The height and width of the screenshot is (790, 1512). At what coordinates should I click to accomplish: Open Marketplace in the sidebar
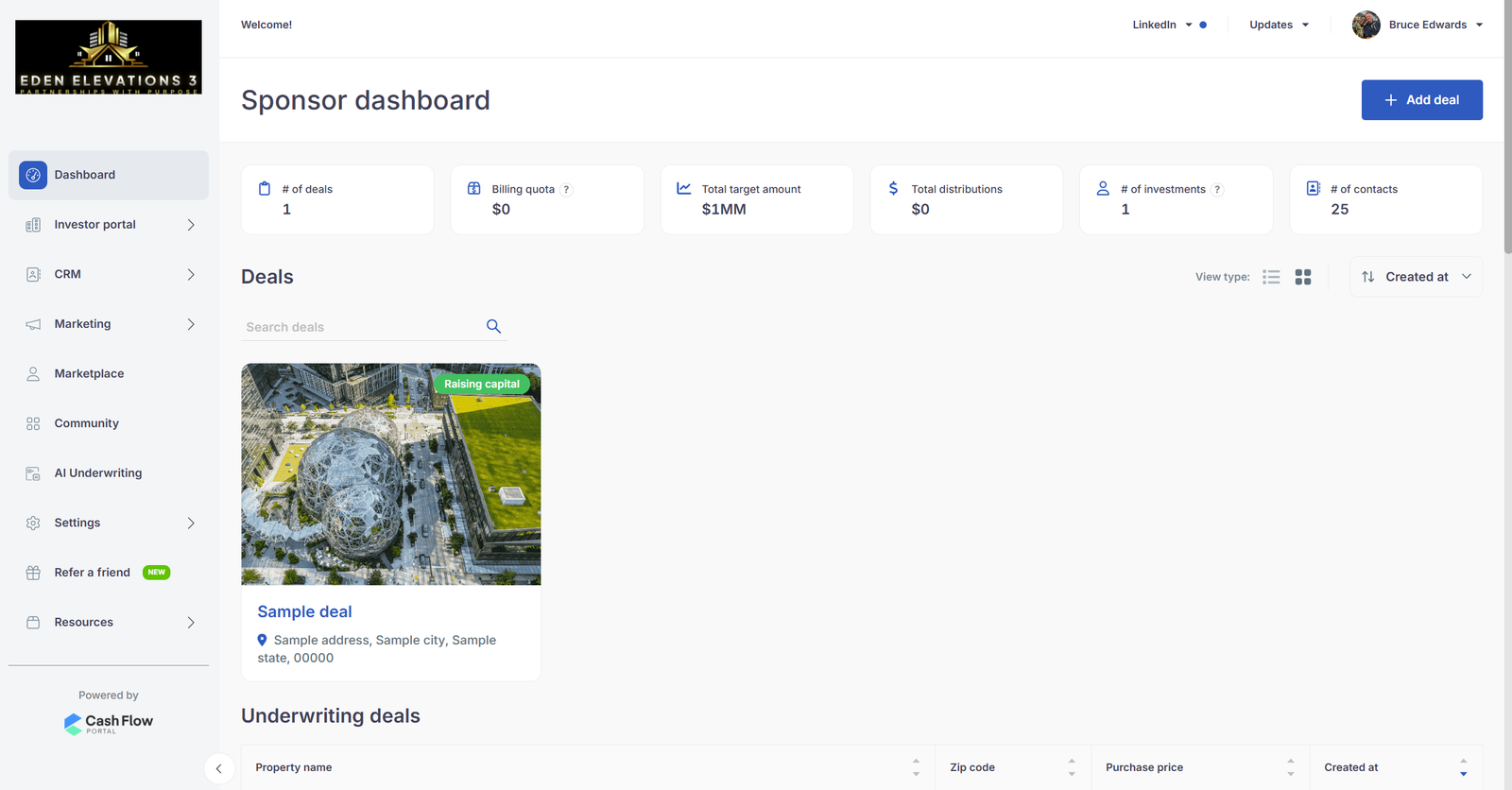tap(109, 374)
